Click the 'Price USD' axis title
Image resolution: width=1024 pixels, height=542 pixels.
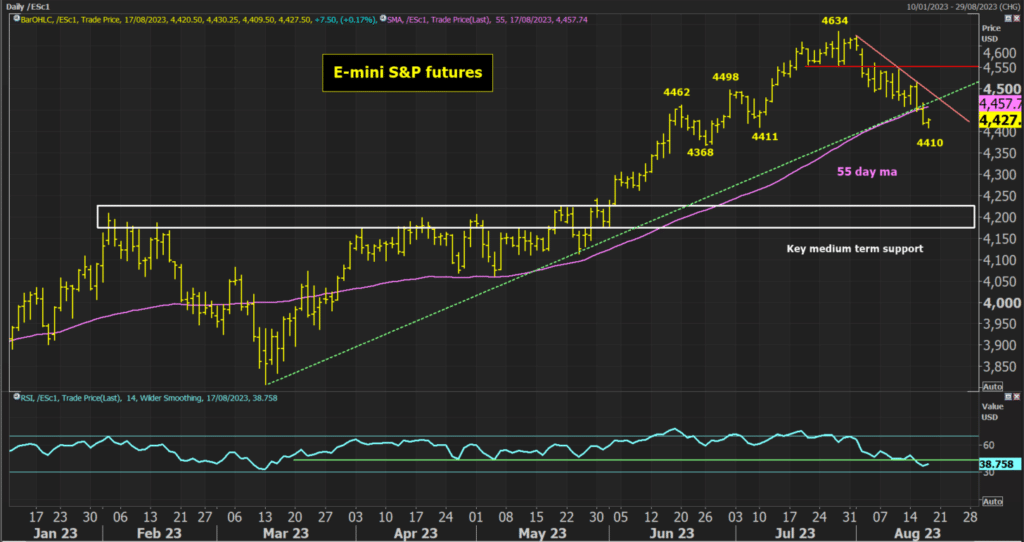tap(993, 33)
